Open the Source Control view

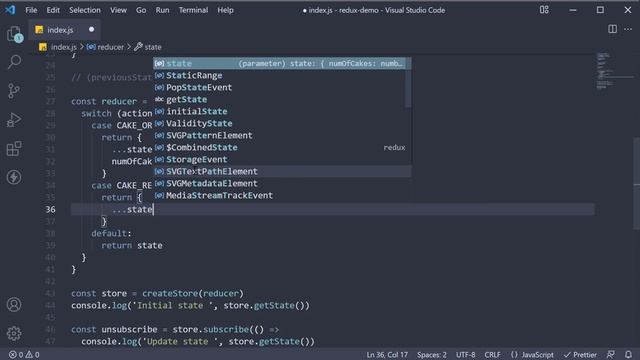click(x=14, y=90)
